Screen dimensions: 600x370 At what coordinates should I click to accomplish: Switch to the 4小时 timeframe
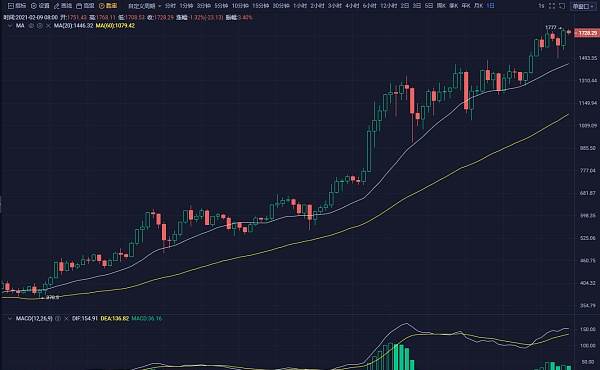coord(351,6)
